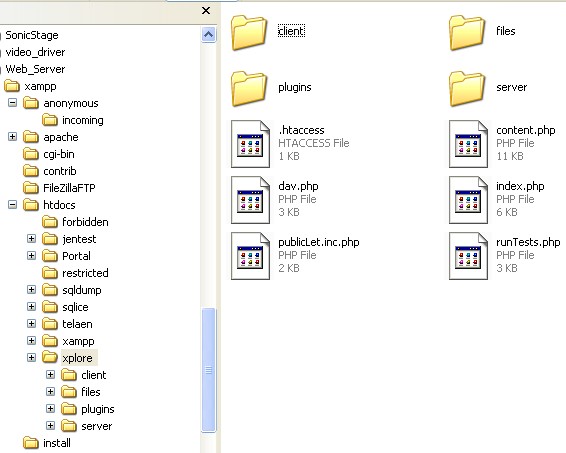The image size is (566, 453).
Task: Click the cgi-bin folder icon in tree
Action: coord(31,154)
